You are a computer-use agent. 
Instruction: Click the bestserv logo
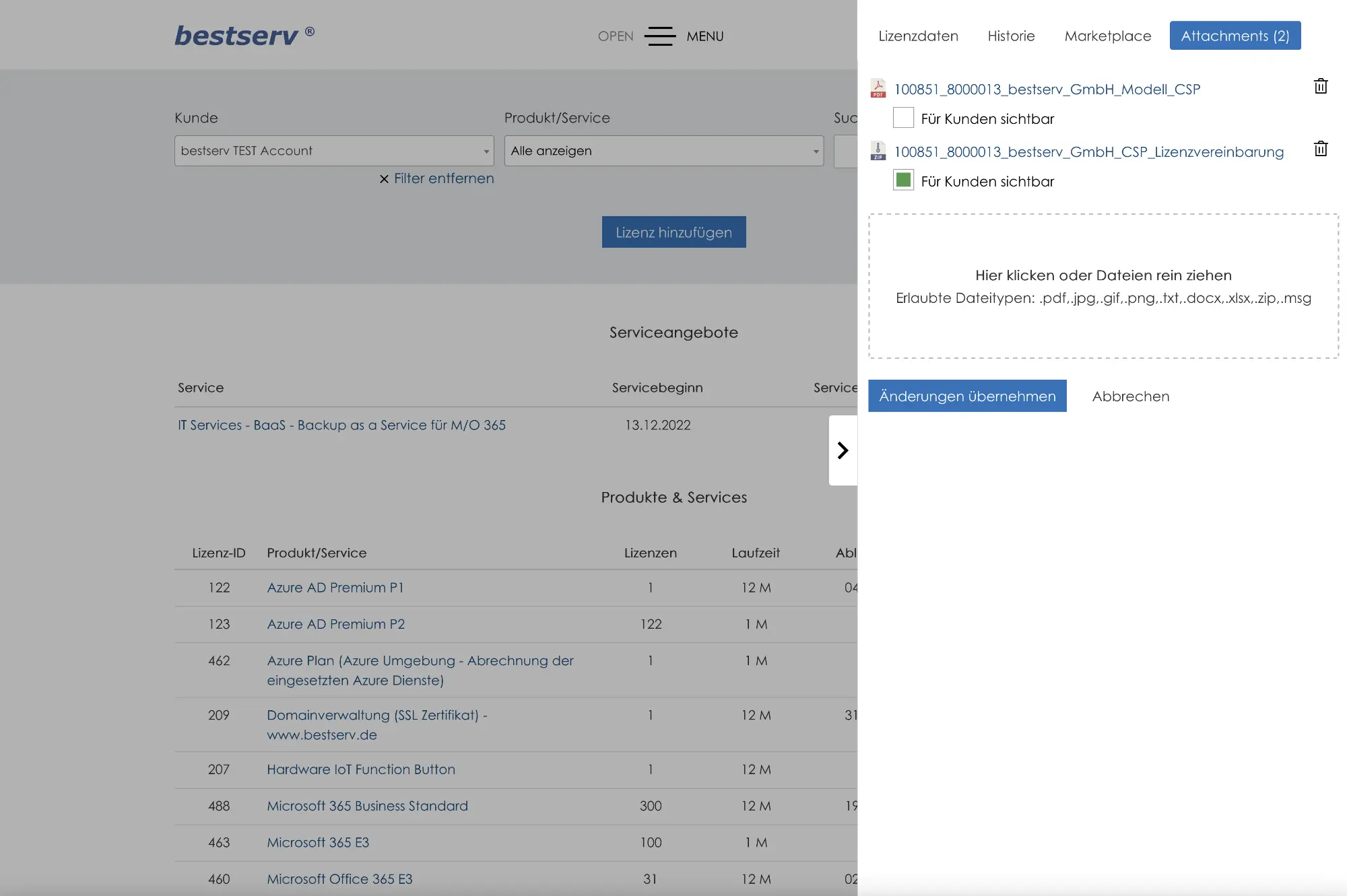(x=244, y=35)
